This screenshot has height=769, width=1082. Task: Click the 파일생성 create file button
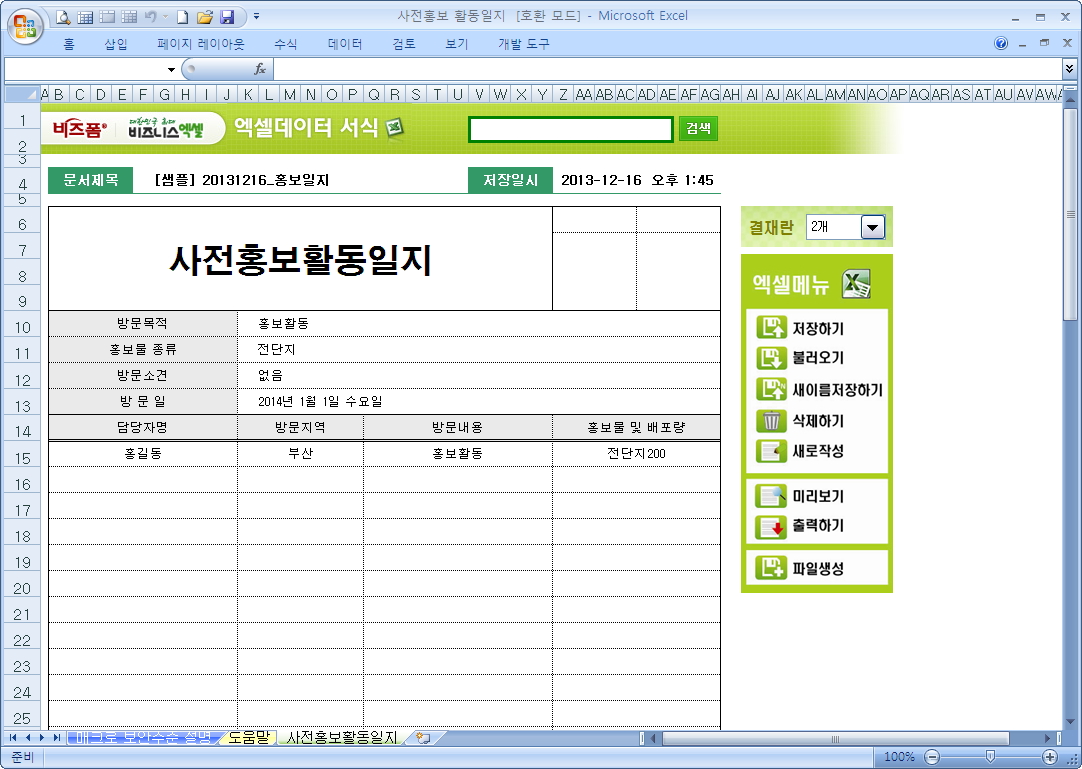click(x=800, y=568)
